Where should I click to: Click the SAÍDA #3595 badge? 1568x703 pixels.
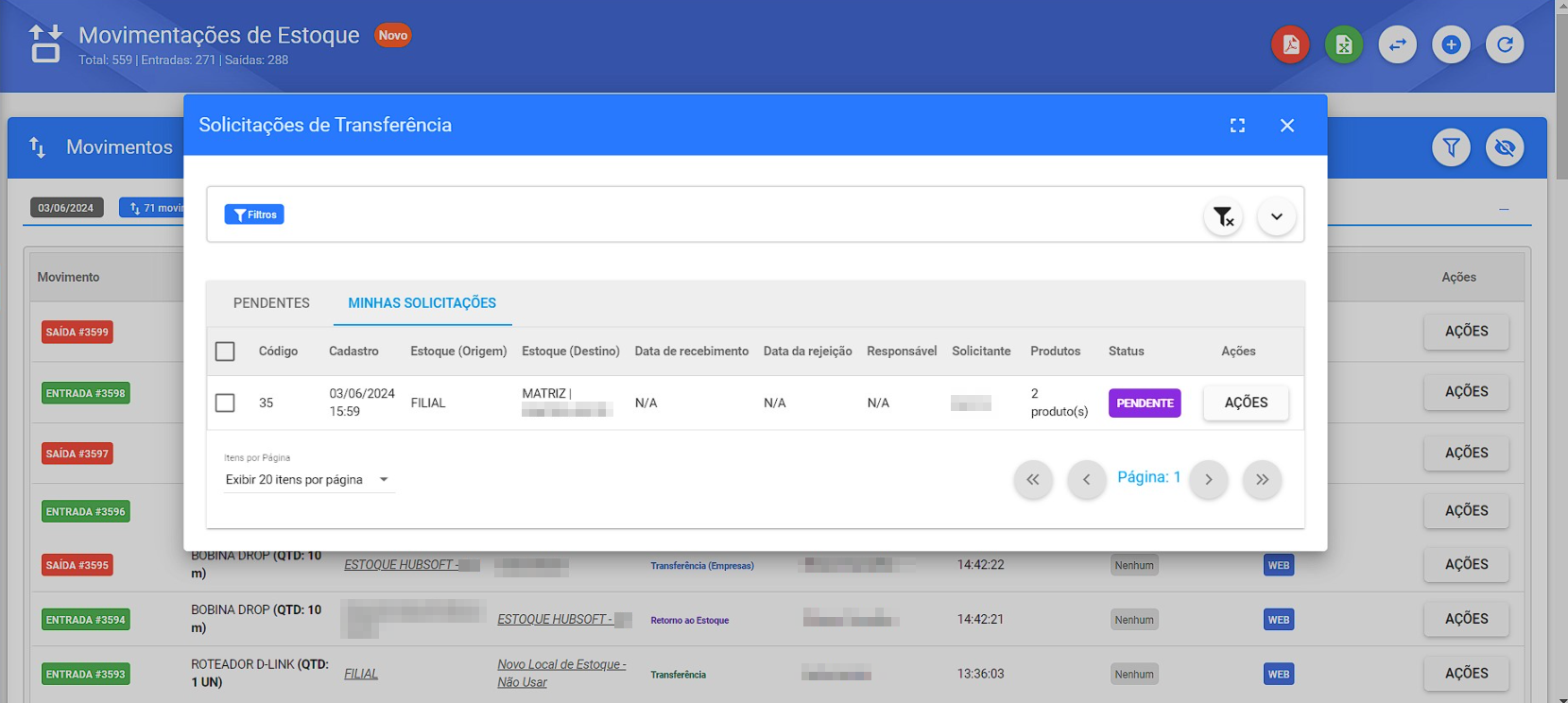[x=78, y=566]
